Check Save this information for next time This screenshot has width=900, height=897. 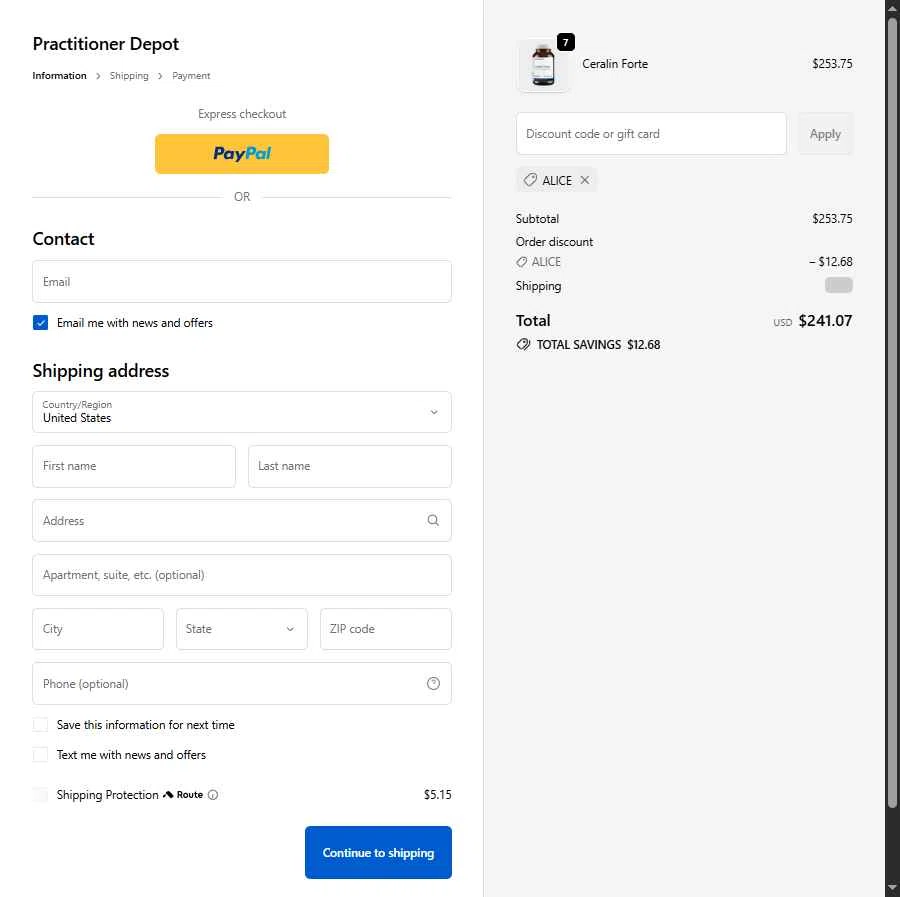point(40,725)
